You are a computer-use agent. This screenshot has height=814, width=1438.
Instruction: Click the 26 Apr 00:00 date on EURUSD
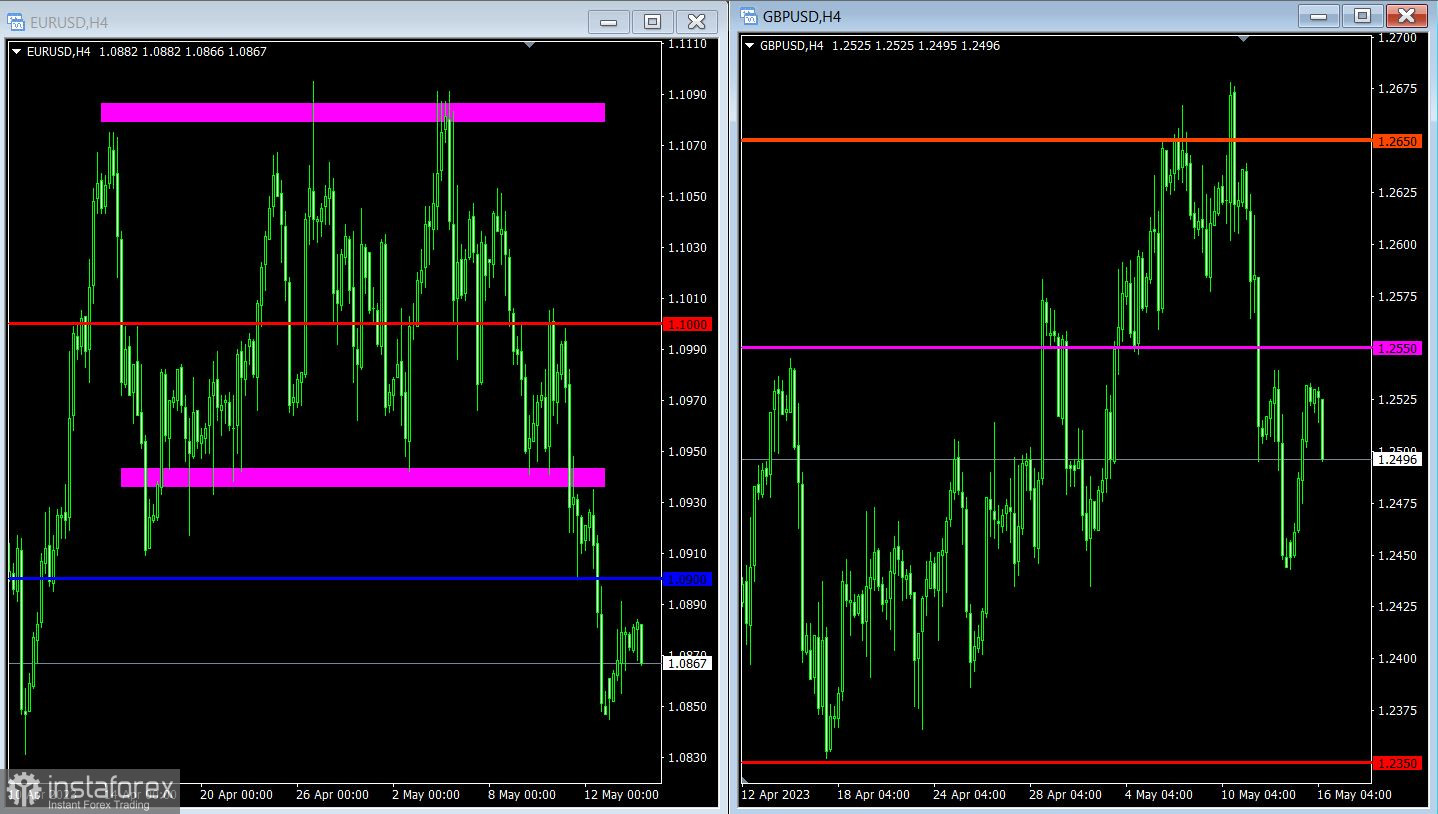point(332,795)
